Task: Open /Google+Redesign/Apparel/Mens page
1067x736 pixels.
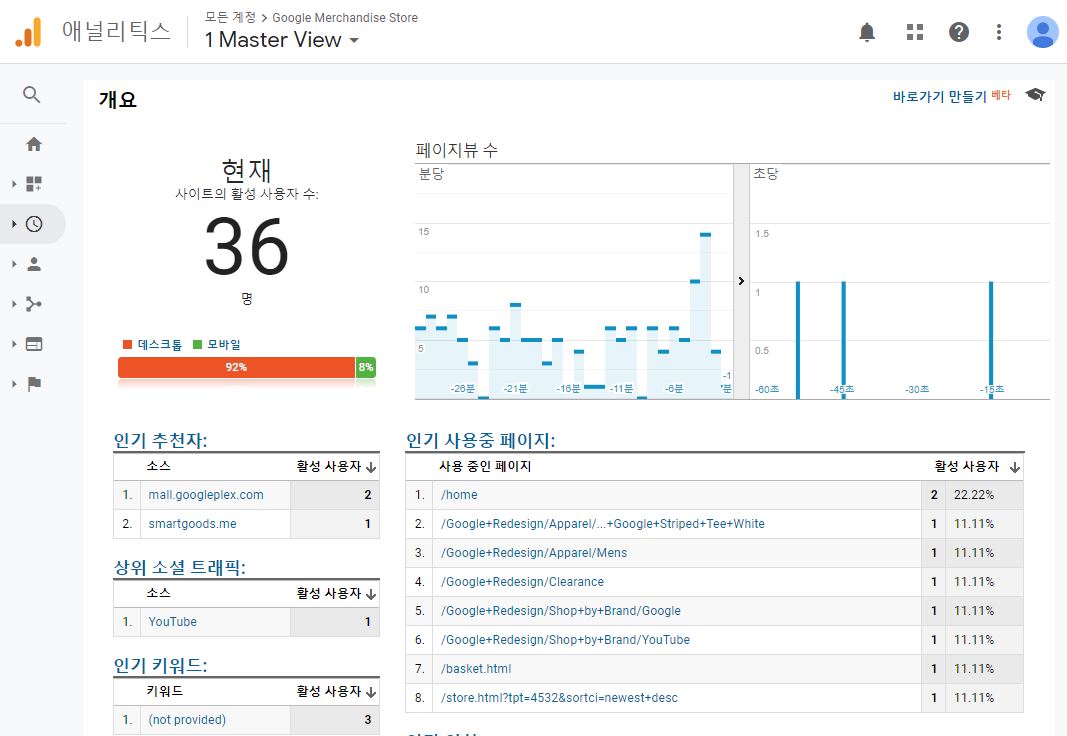Action: (534, 553)
